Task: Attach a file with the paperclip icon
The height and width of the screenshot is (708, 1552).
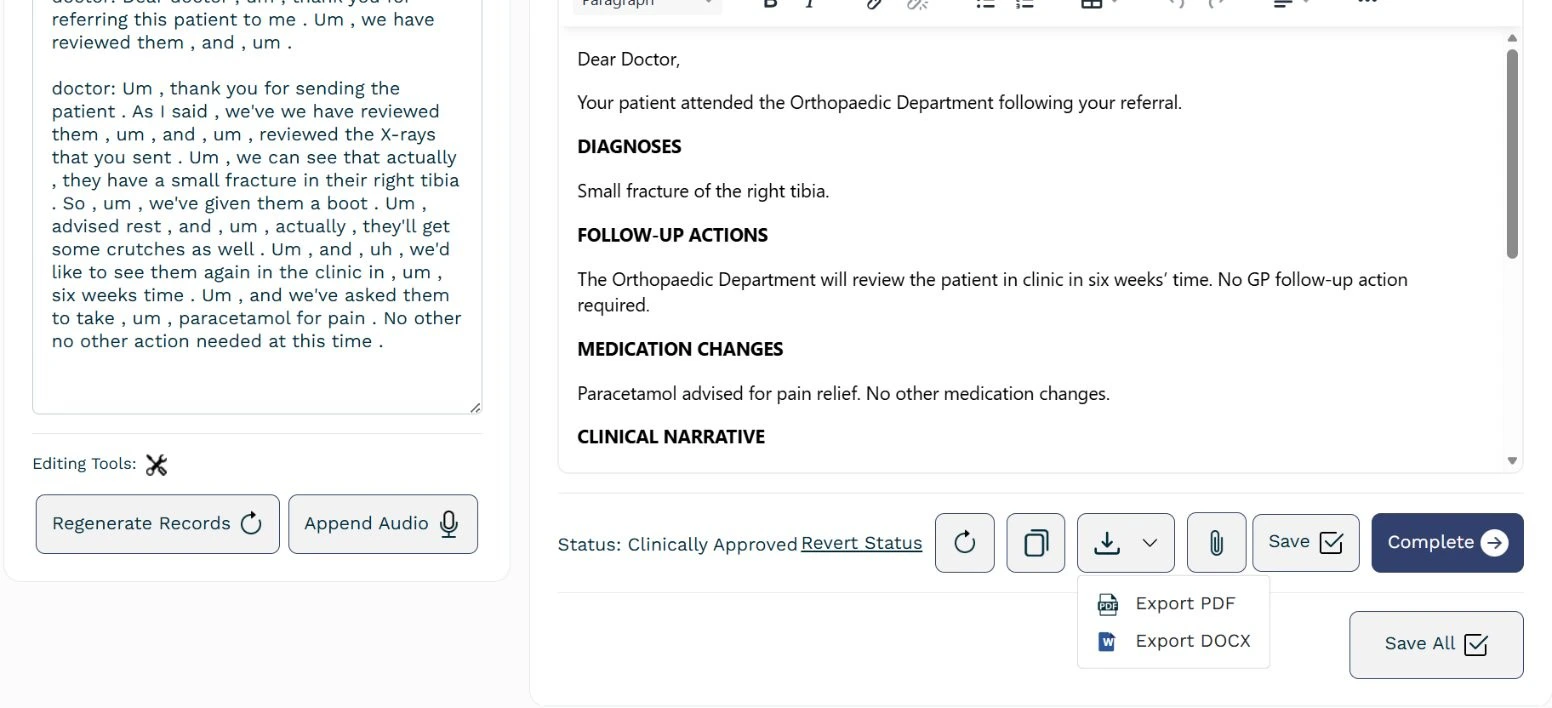Action: click(x=1216, y=542)
